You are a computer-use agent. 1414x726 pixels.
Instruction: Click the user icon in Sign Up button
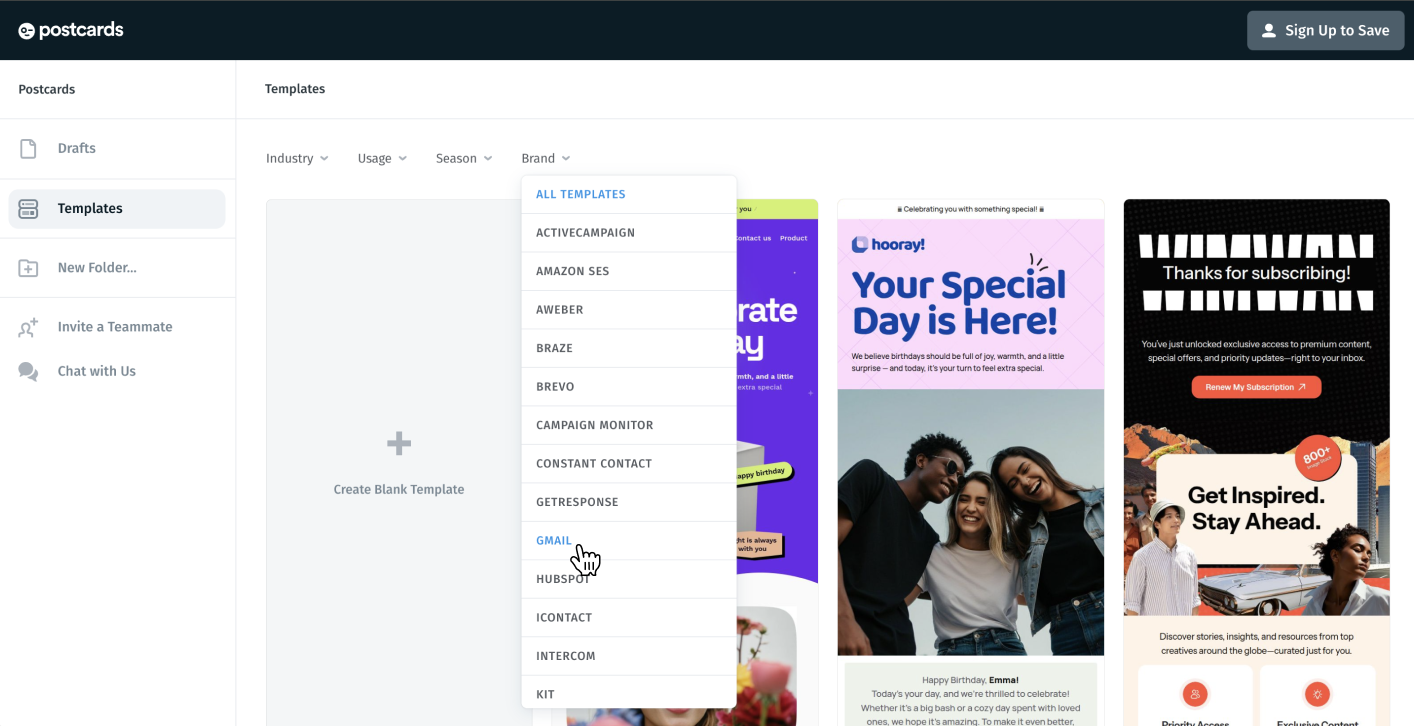point(1269,31)
